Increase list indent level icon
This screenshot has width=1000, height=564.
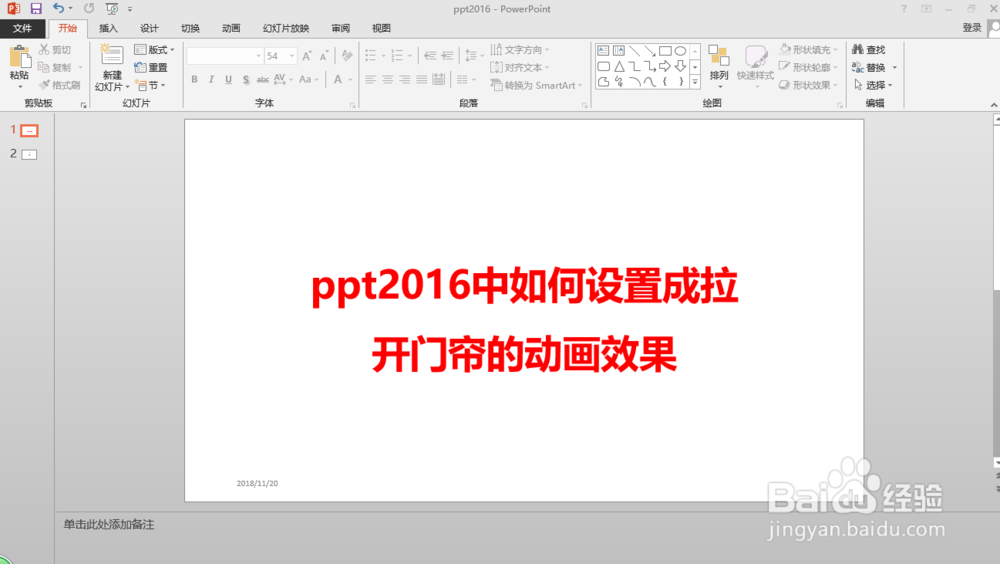[448, 56]
